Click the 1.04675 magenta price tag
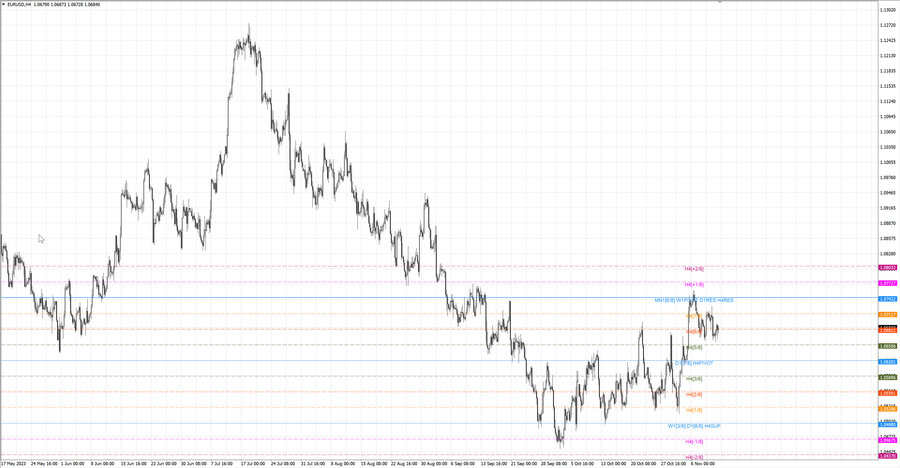This screenshot has height=468, width=900. pos(888,440)
